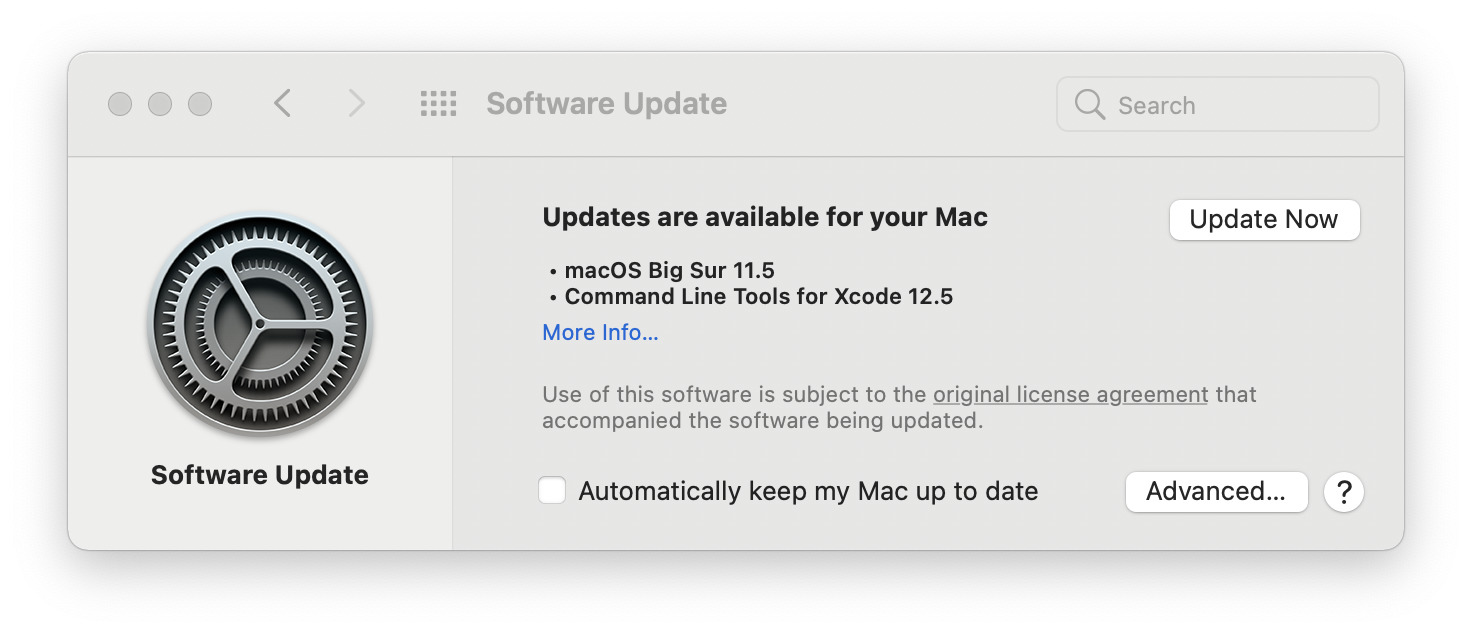1472x634 pixels.
Task: Focus the Search field
Action: click(1217, 104)
